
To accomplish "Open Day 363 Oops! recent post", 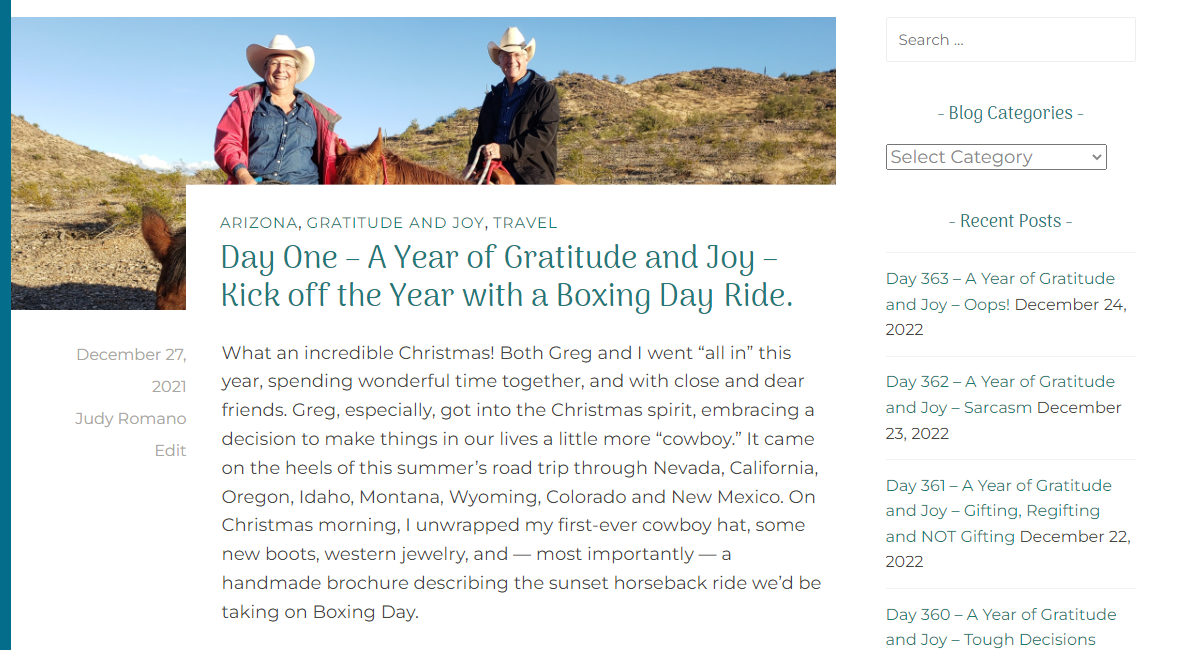I will [1000, 291].
